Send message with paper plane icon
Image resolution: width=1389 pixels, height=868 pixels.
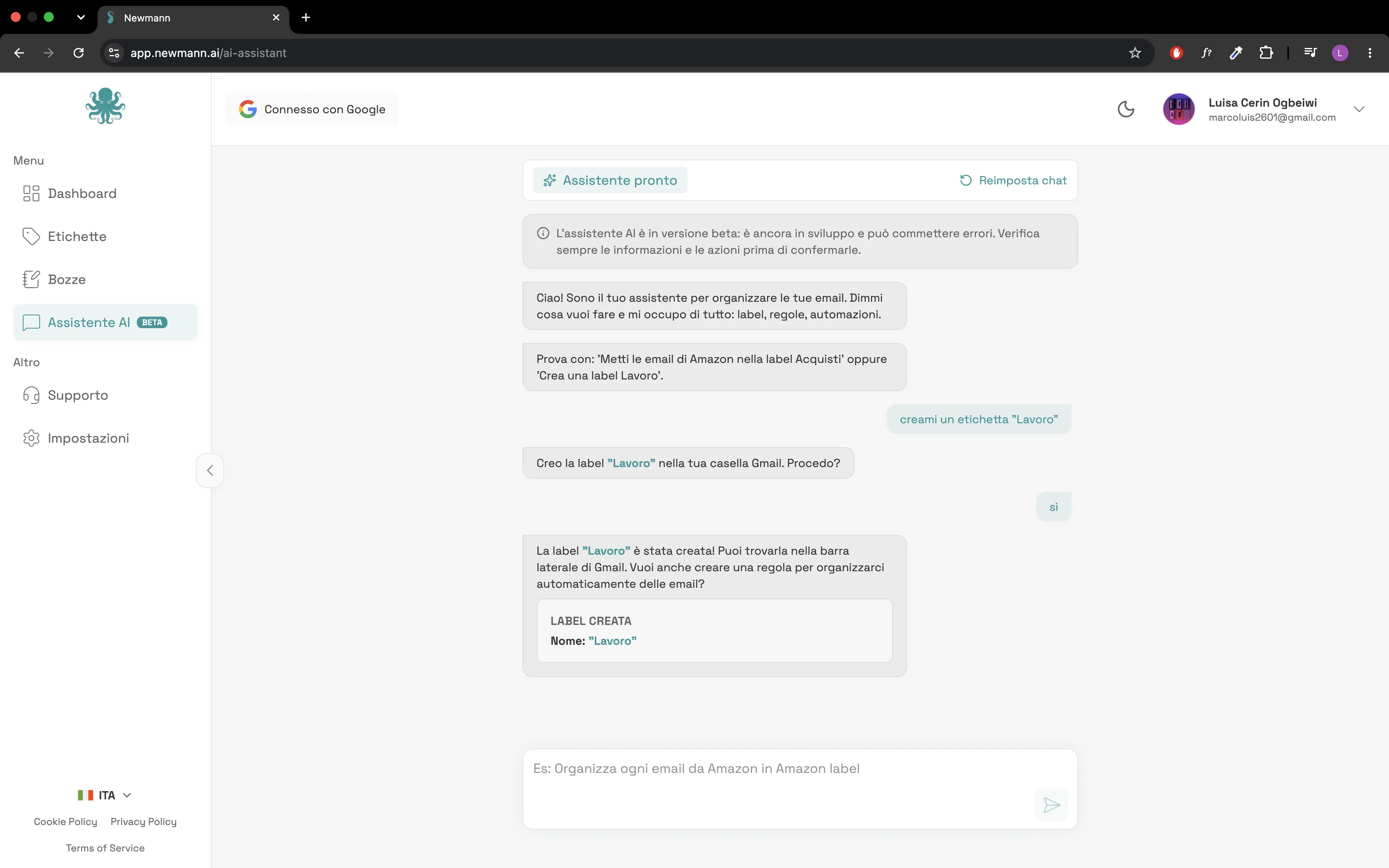(x=1052, y=805)
